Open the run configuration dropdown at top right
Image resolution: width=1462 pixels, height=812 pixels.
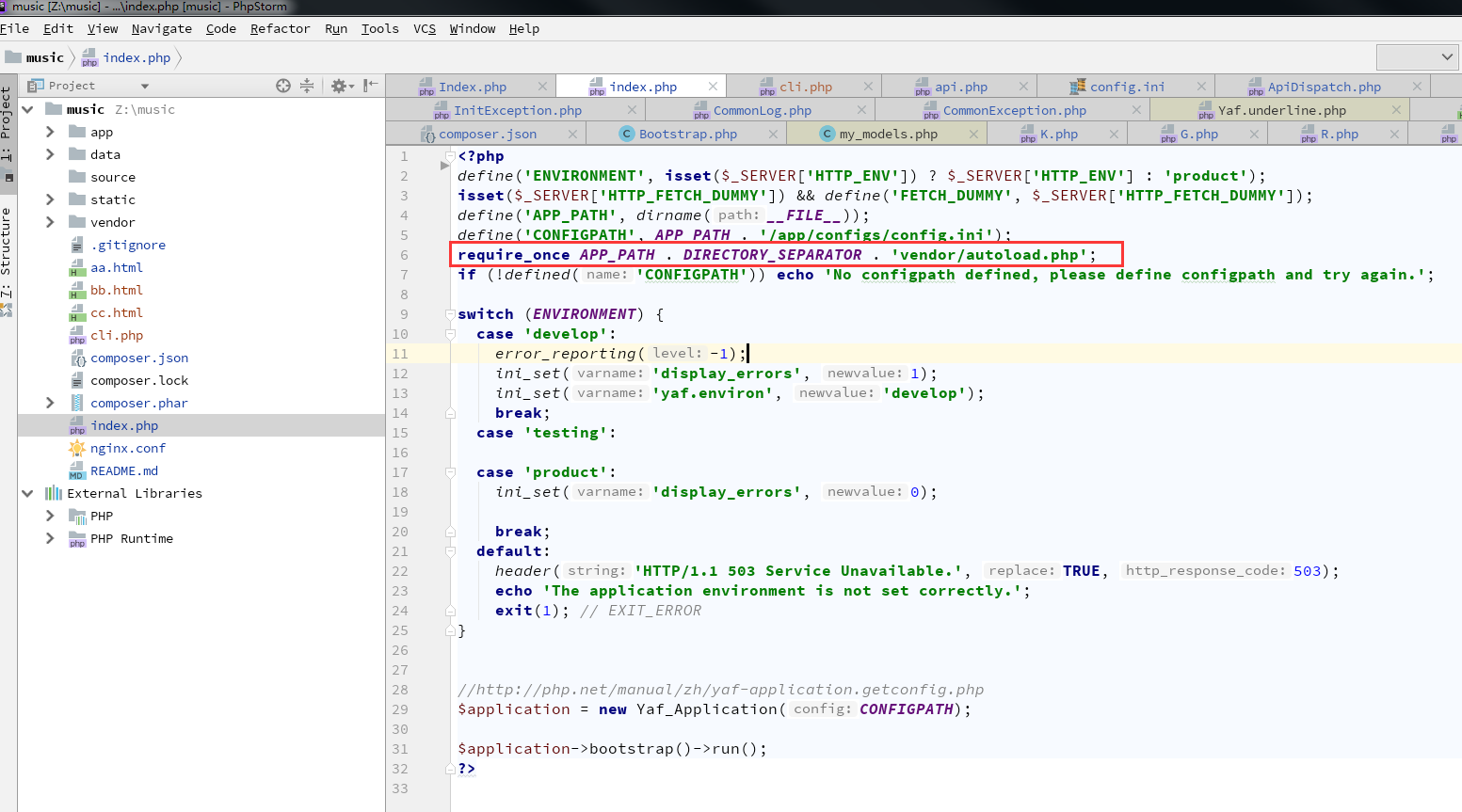tap(1417, 57)
